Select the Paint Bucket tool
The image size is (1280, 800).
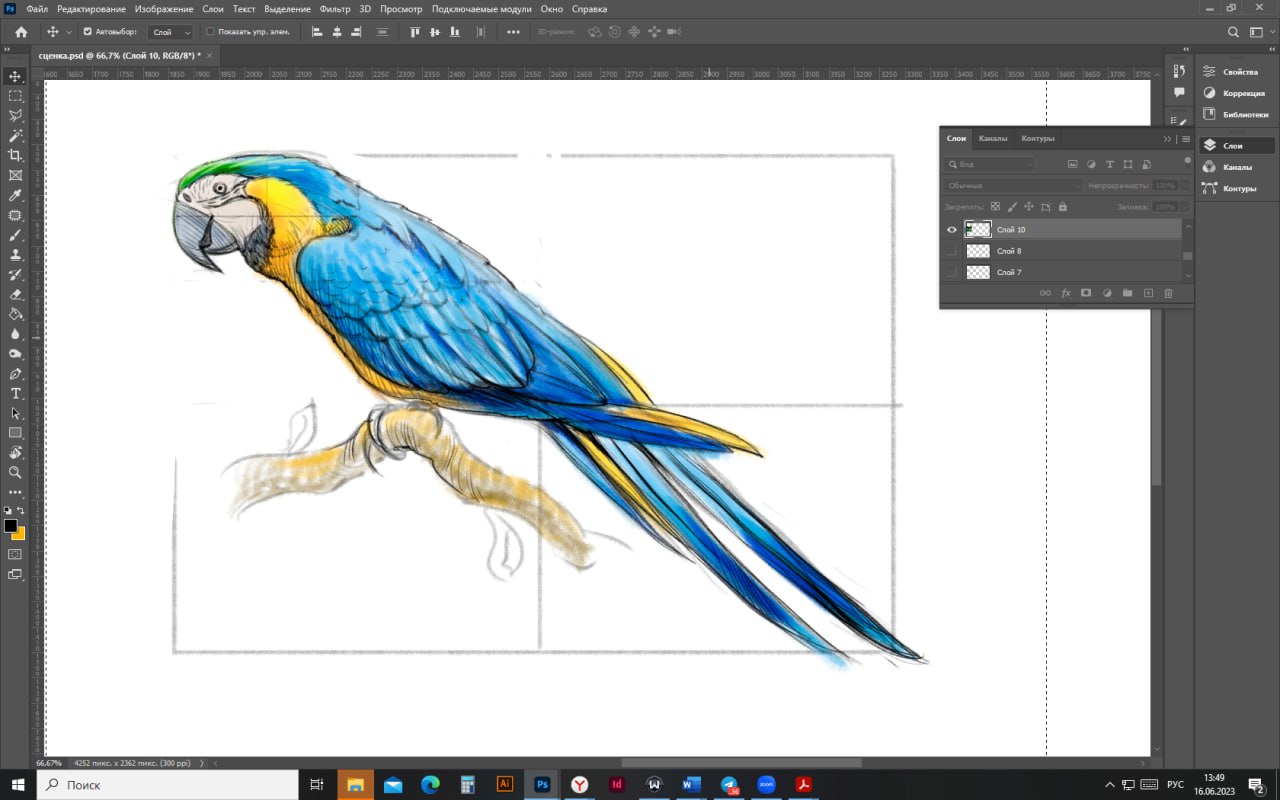click(15, 315)
